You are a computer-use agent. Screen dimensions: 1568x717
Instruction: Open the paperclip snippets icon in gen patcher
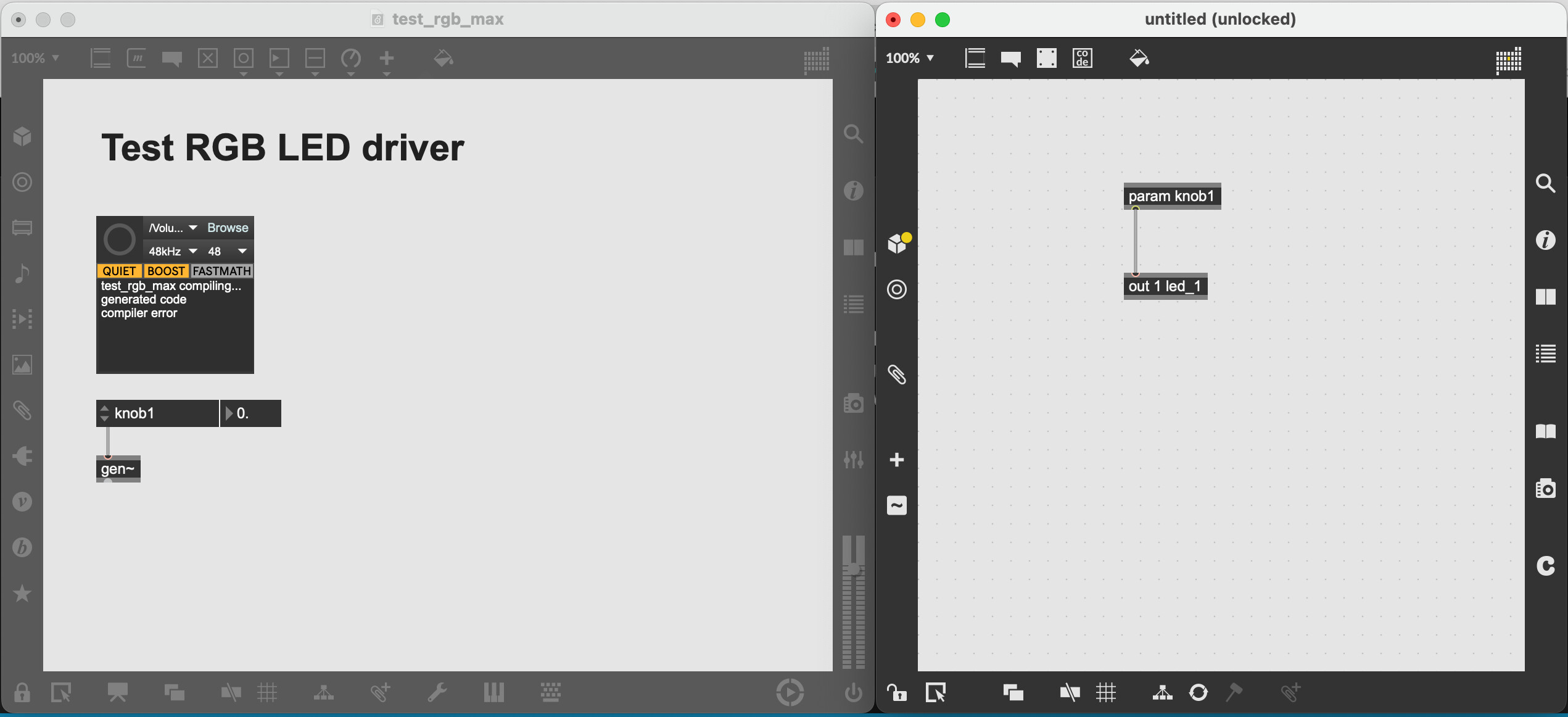coord(896,374)
